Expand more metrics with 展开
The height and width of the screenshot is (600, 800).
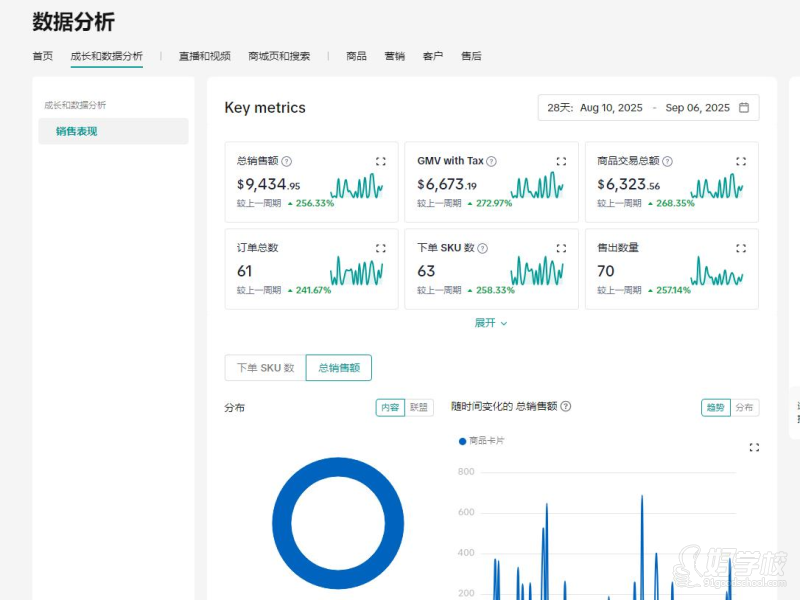click(x=490, y=323)
